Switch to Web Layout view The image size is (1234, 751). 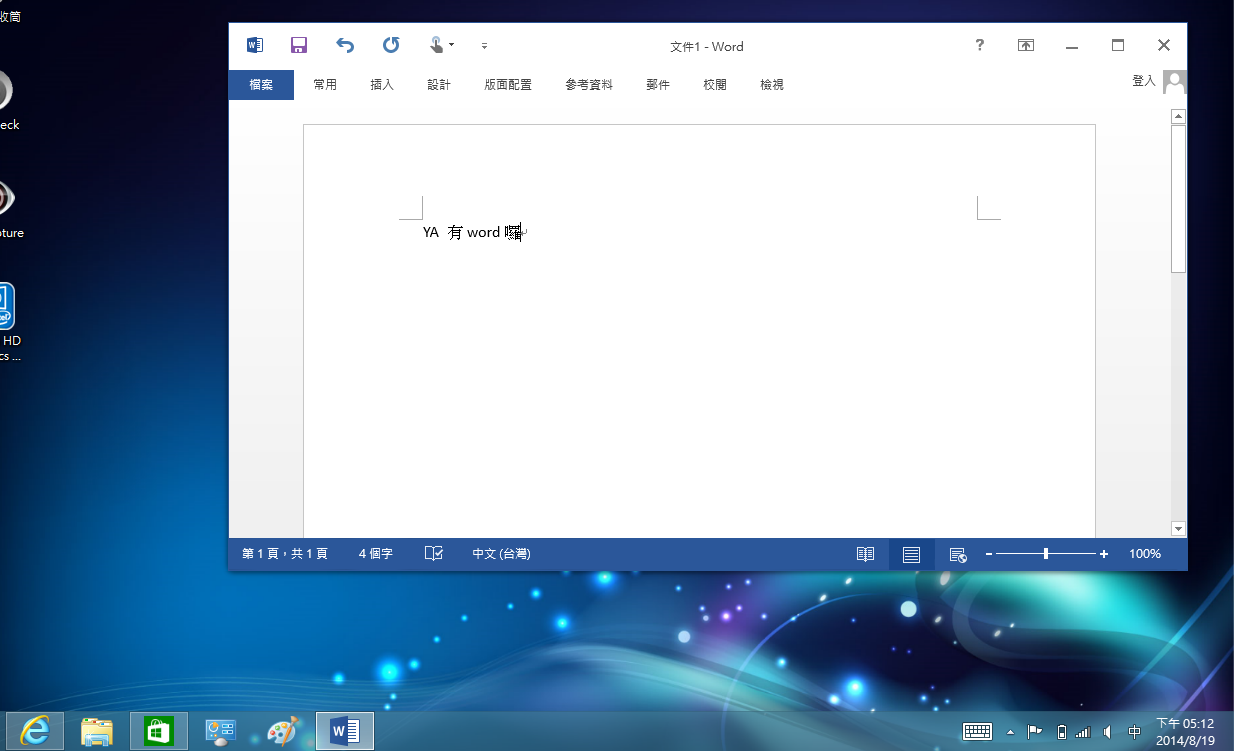[957, 554]
